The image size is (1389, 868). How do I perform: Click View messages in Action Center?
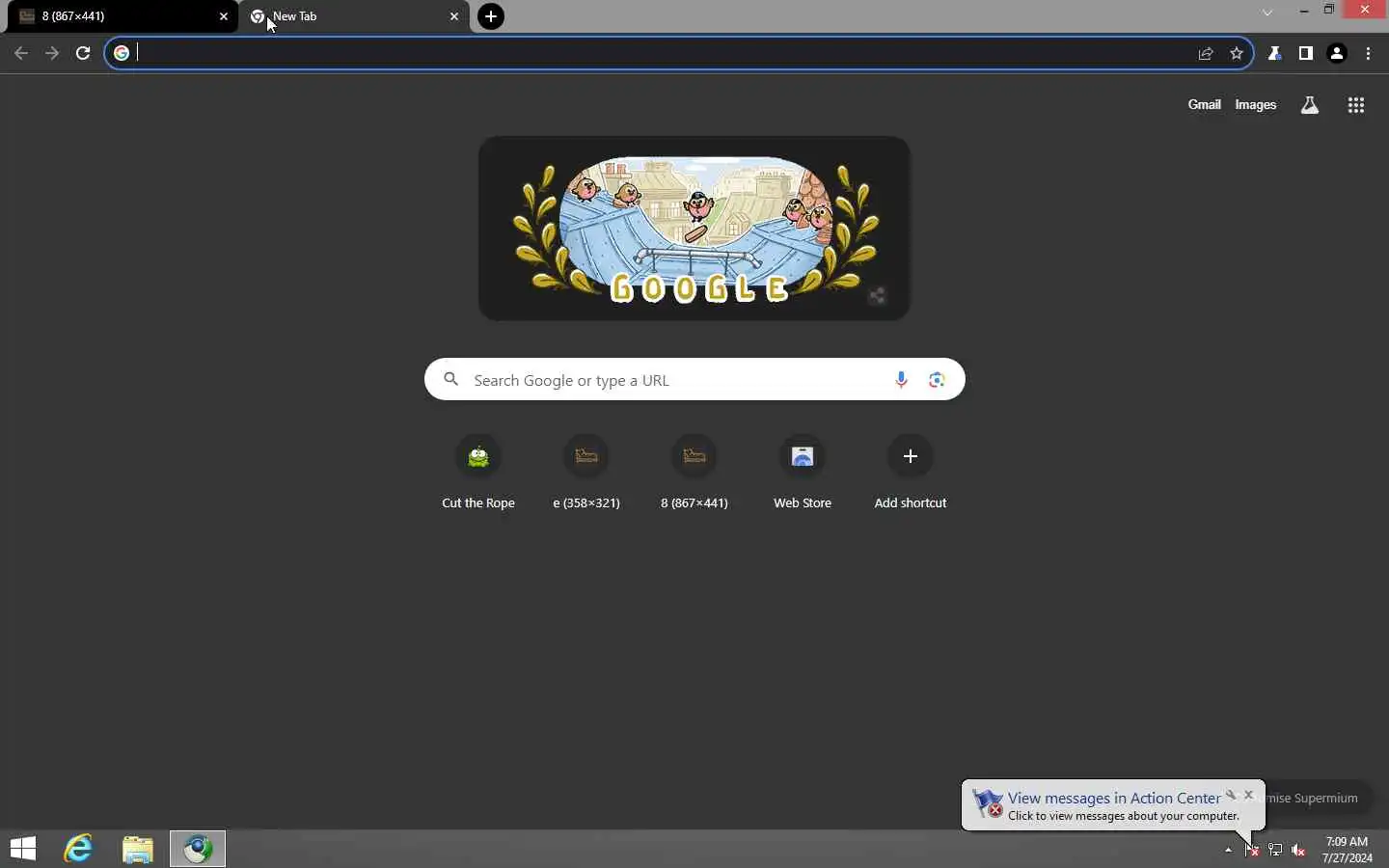[1114, 798]
